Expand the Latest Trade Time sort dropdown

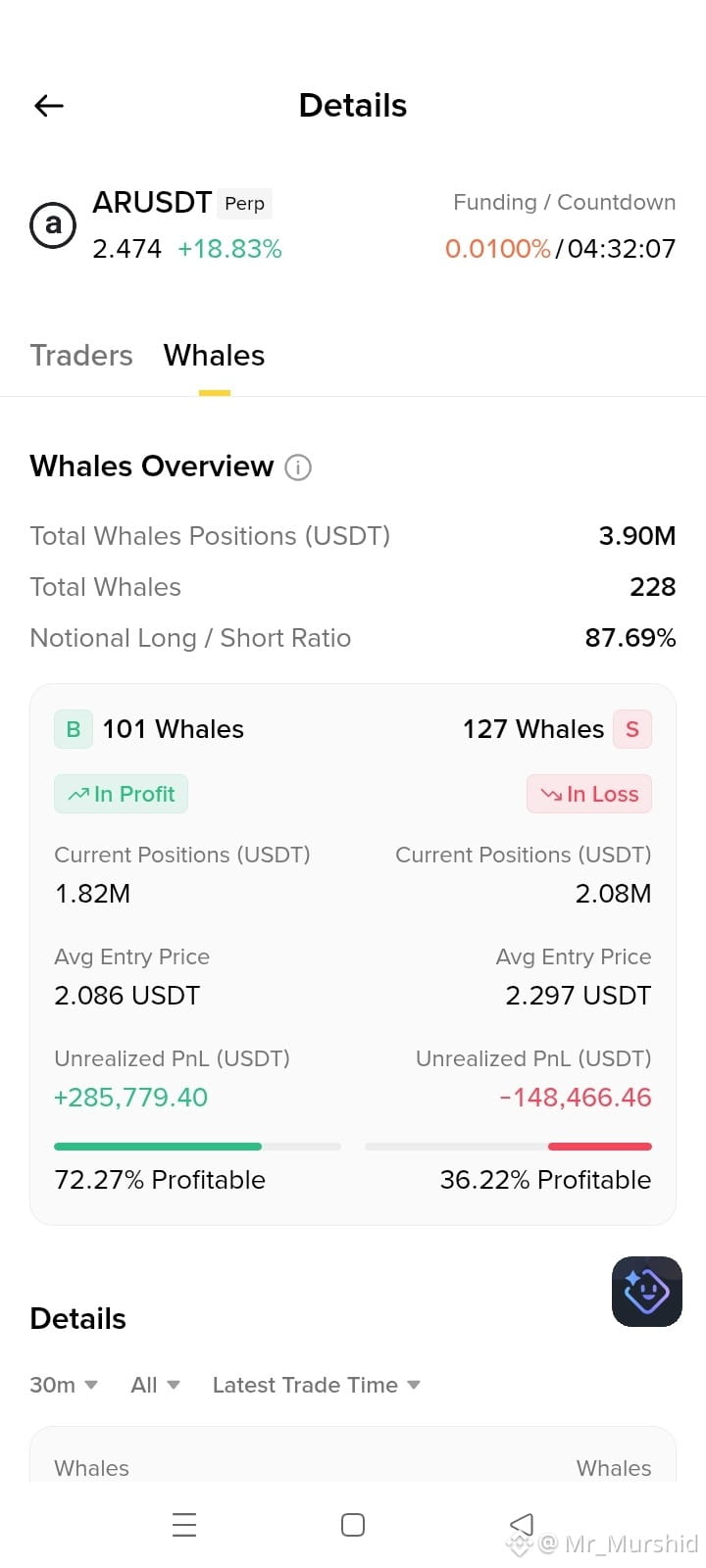tap(317, 1385)
